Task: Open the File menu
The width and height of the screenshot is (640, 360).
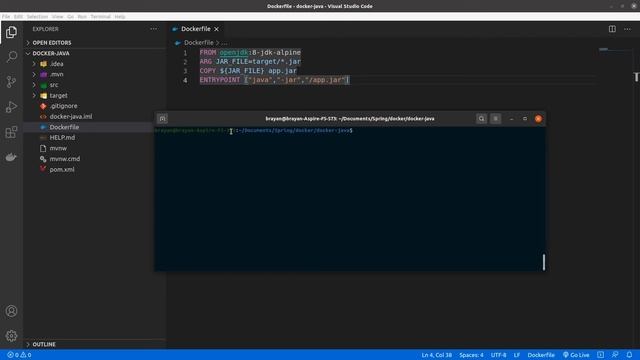Action: point(6,17)
